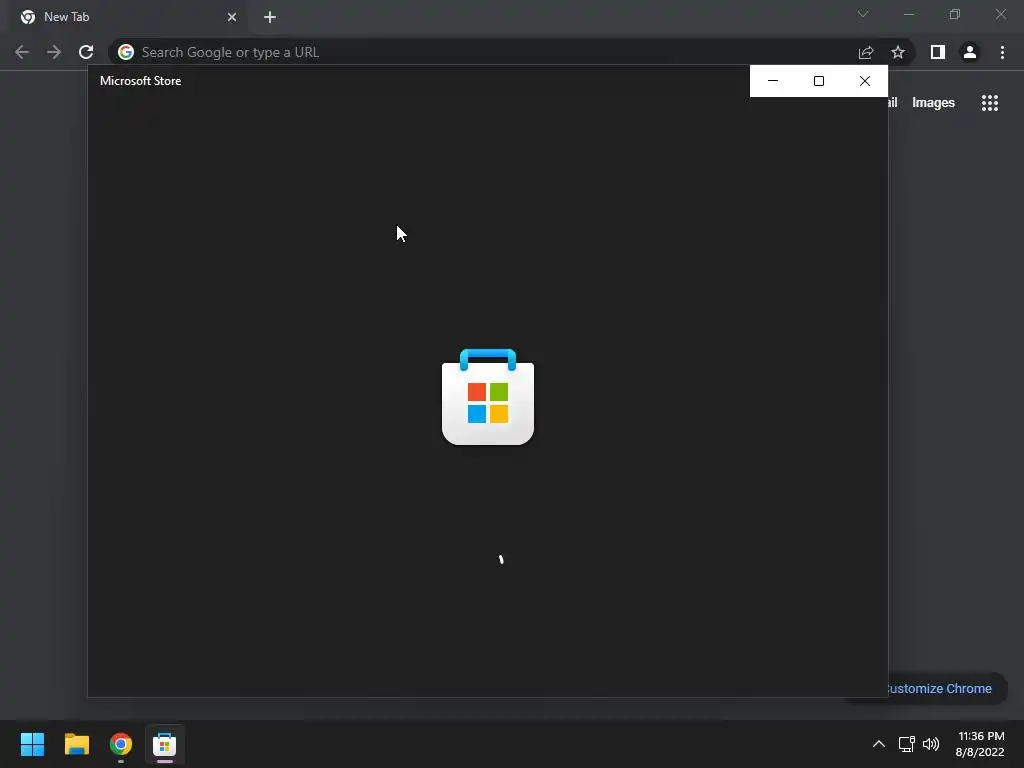Open the volume speaker icon in the tray

[x=931, y=744]
